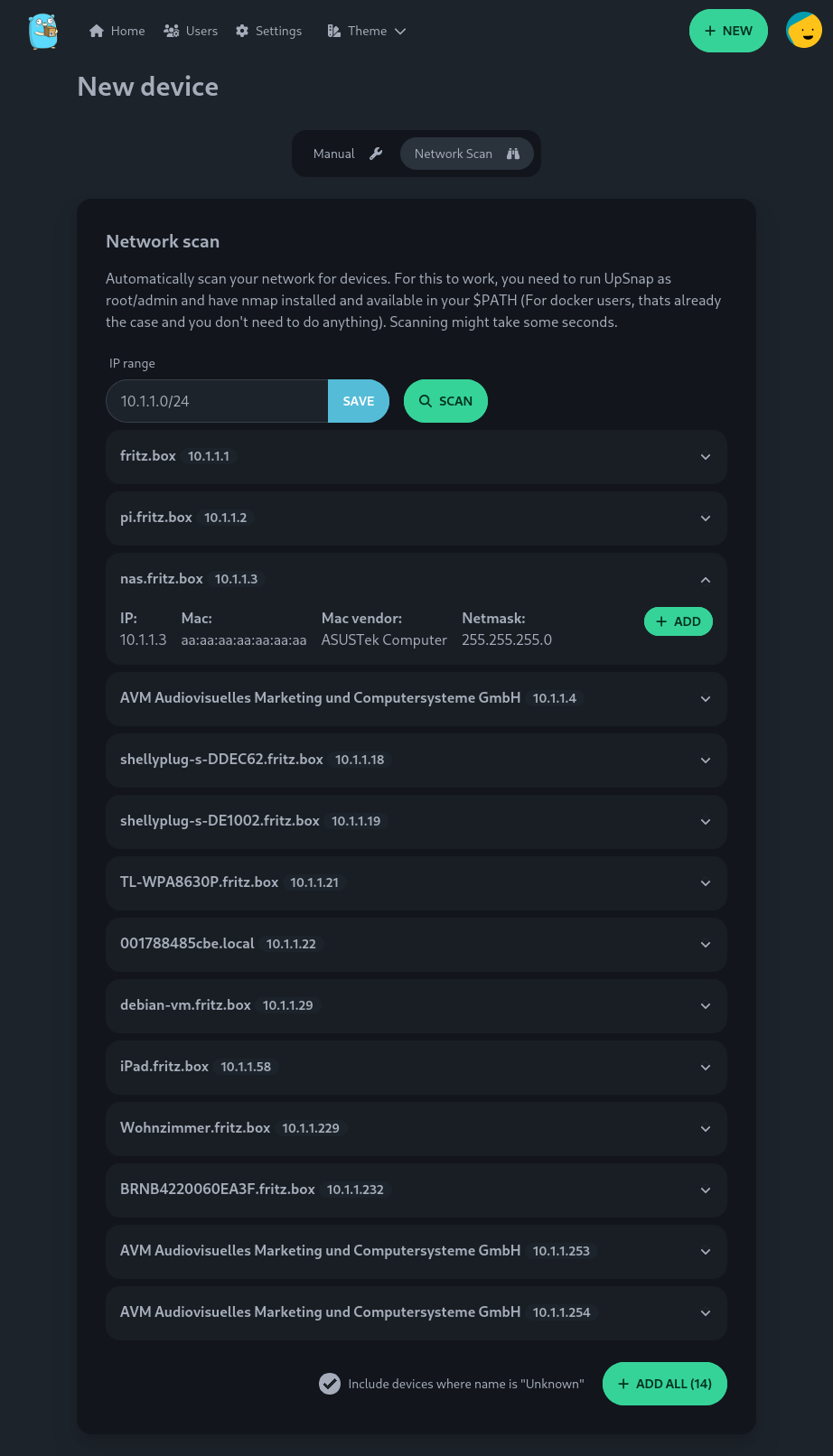The image size is (833, 1456).
Task: Add the nas.fritz.box device
Action: (678, 621)
